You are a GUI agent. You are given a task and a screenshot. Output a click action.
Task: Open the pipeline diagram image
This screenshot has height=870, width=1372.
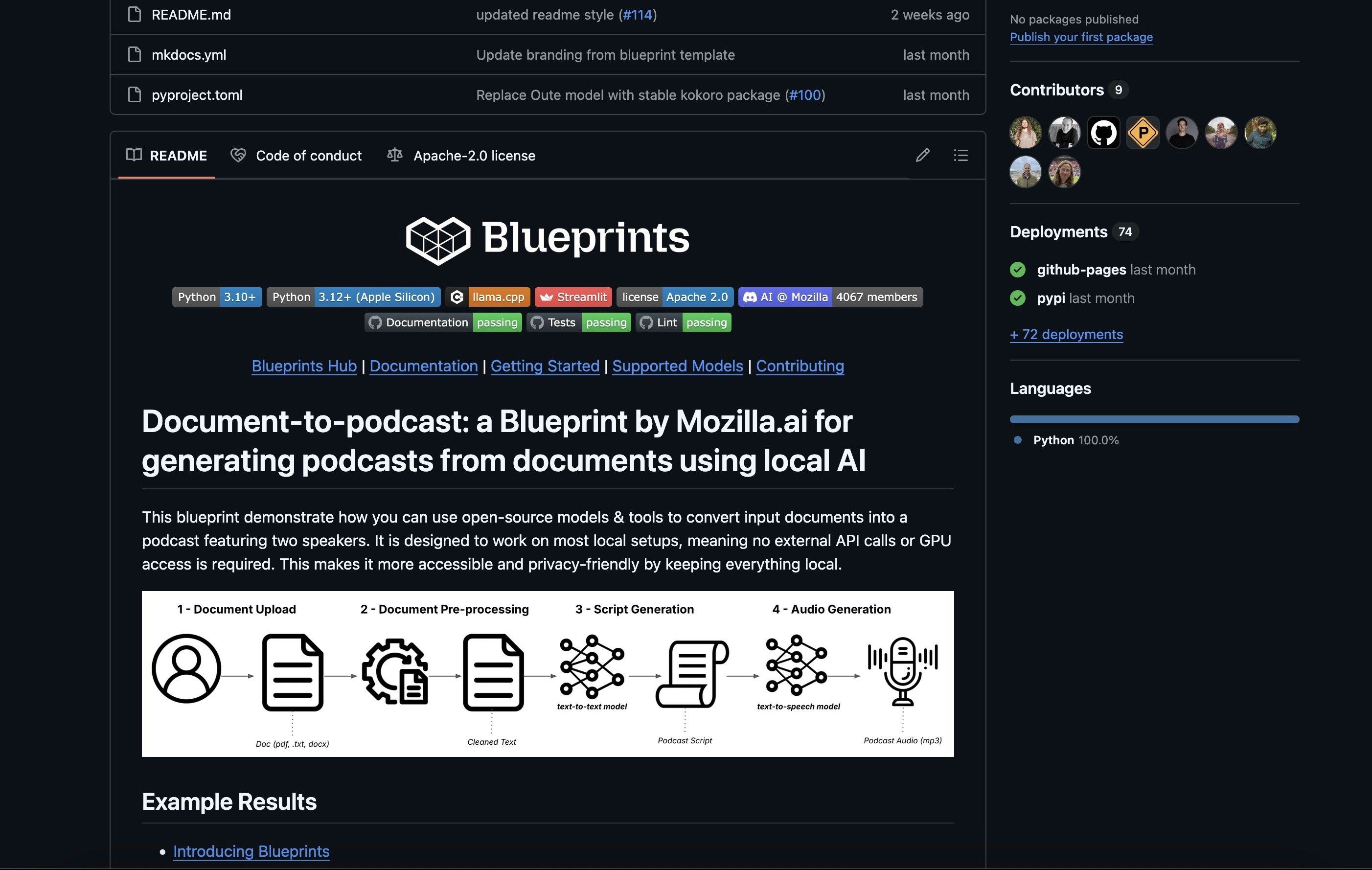click(548, 674)
